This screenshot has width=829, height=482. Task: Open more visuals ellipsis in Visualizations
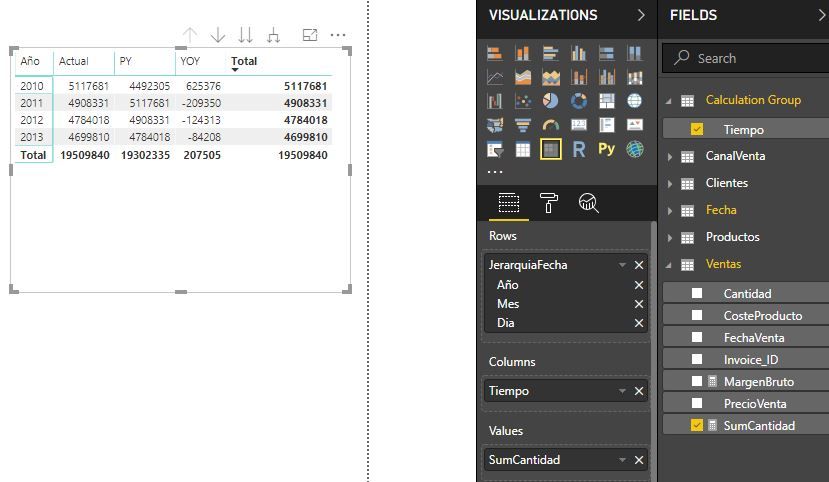pos(495,172)
